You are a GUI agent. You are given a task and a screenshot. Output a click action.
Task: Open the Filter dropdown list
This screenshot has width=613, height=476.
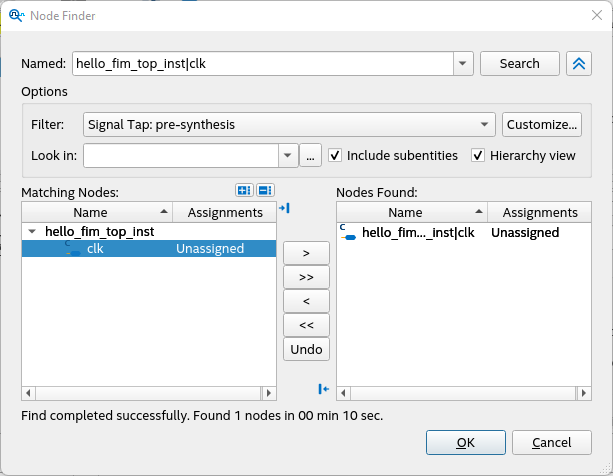[485, 125]
